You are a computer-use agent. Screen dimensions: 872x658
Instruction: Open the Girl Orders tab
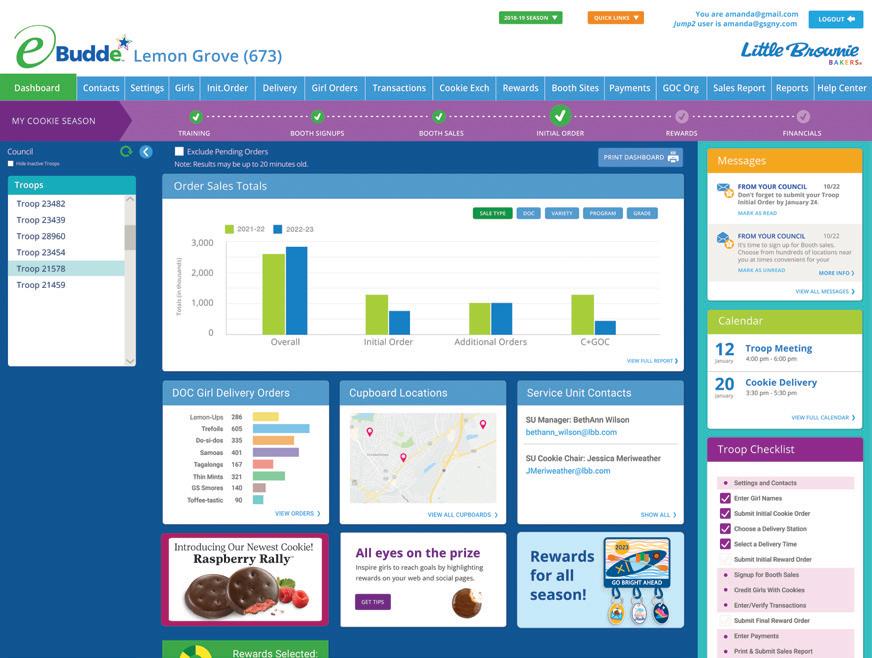(334, 88)
